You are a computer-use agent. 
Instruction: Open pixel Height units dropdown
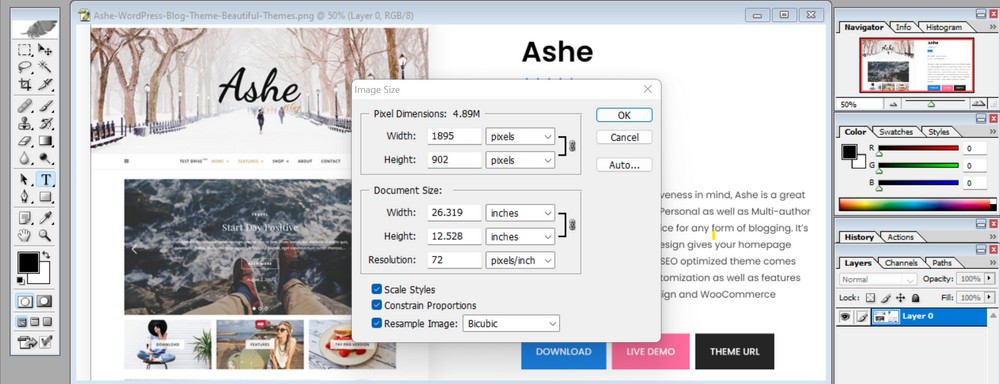pos(520,160)
